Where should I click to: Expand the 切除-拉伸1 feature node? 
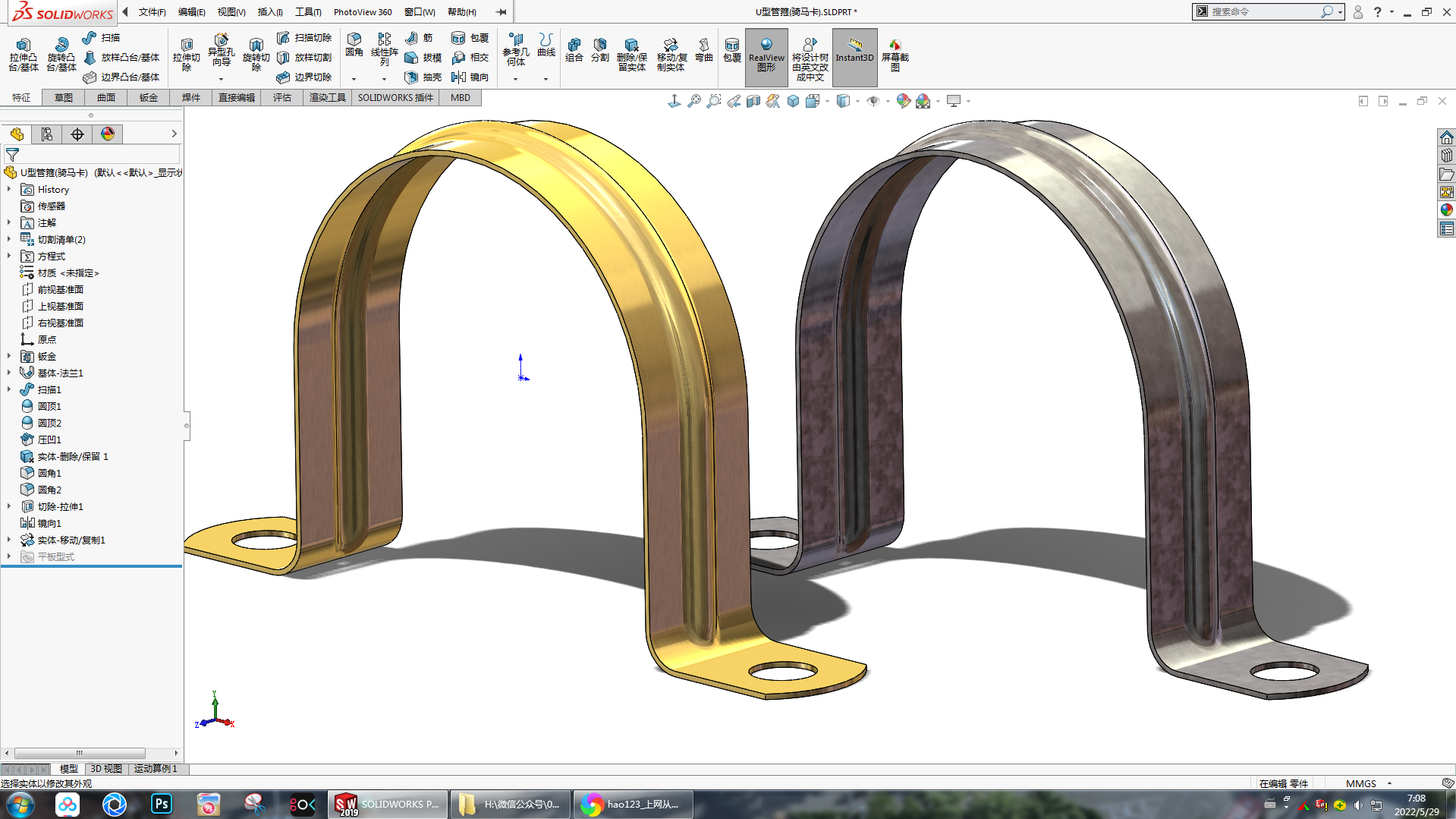[9, 506]
